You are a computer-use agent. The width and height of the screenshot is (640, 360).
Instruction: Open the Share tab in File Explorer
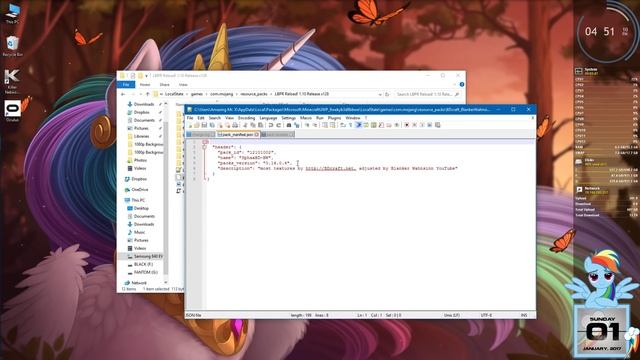[164, 84]
